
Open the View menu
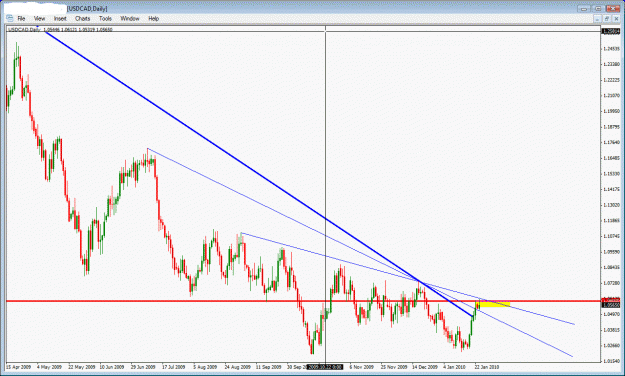[x=39, y=18]
